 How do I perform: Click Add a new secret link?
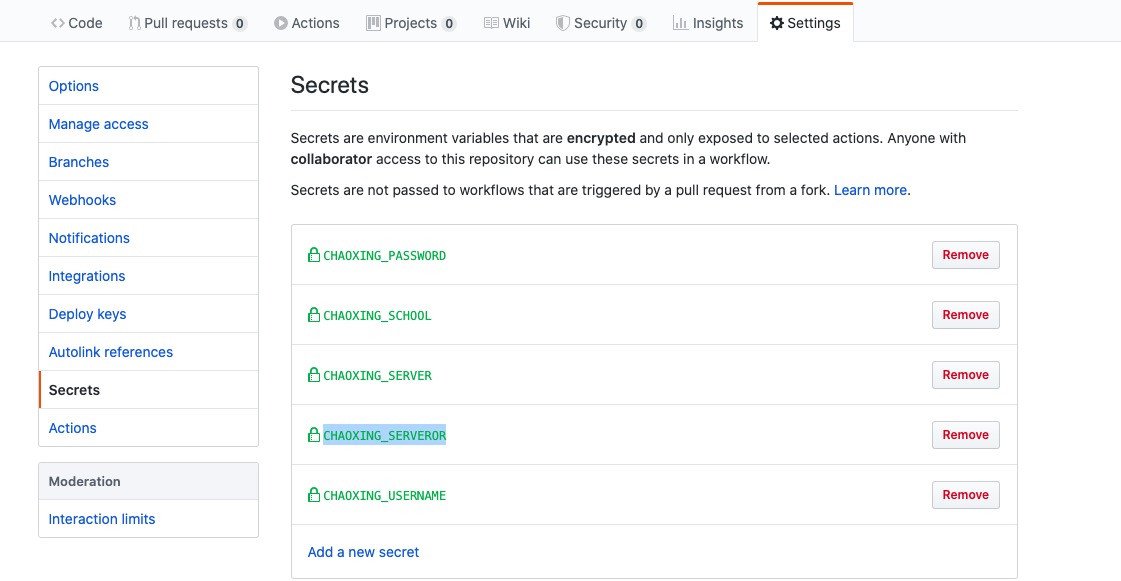click(x=363, y=552)
